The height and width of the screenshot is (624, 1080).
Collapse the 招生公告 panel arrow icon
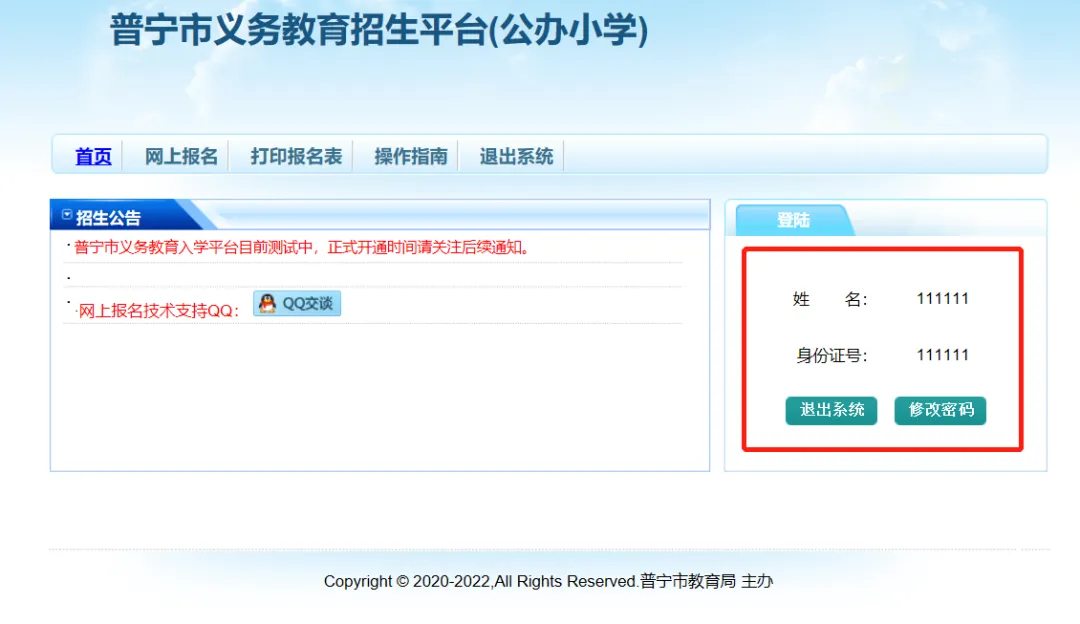coord(67,215)
